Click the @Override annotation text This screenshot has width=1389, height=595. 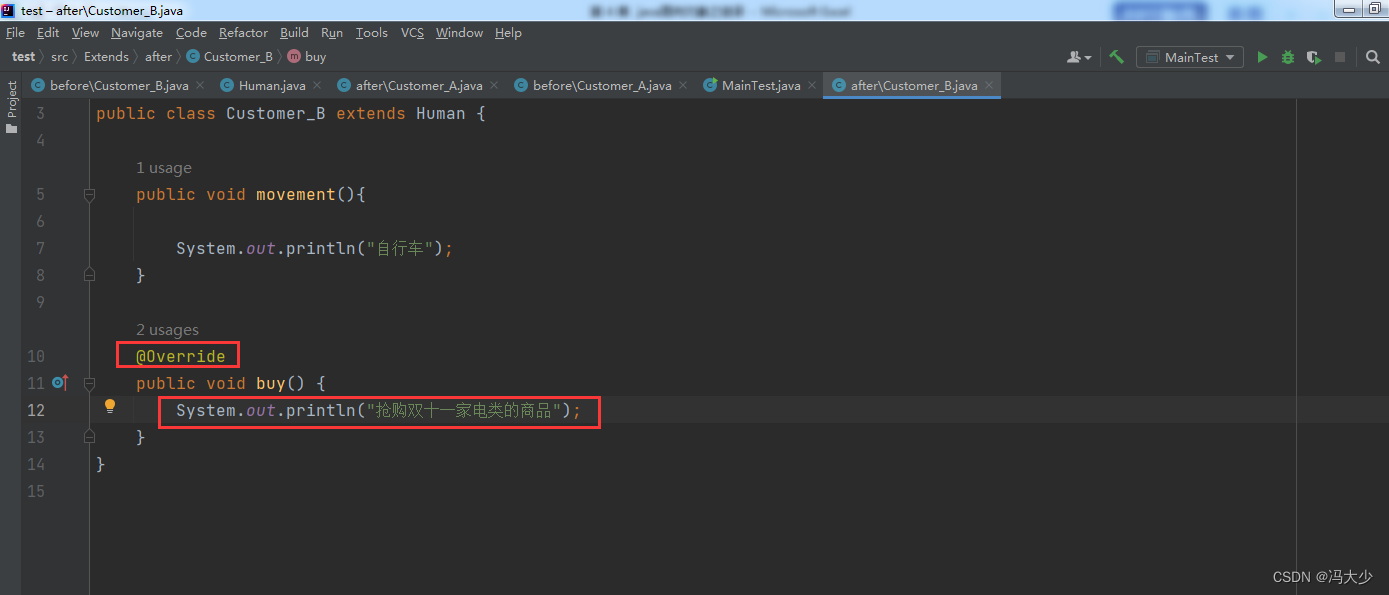coord(181,356)
